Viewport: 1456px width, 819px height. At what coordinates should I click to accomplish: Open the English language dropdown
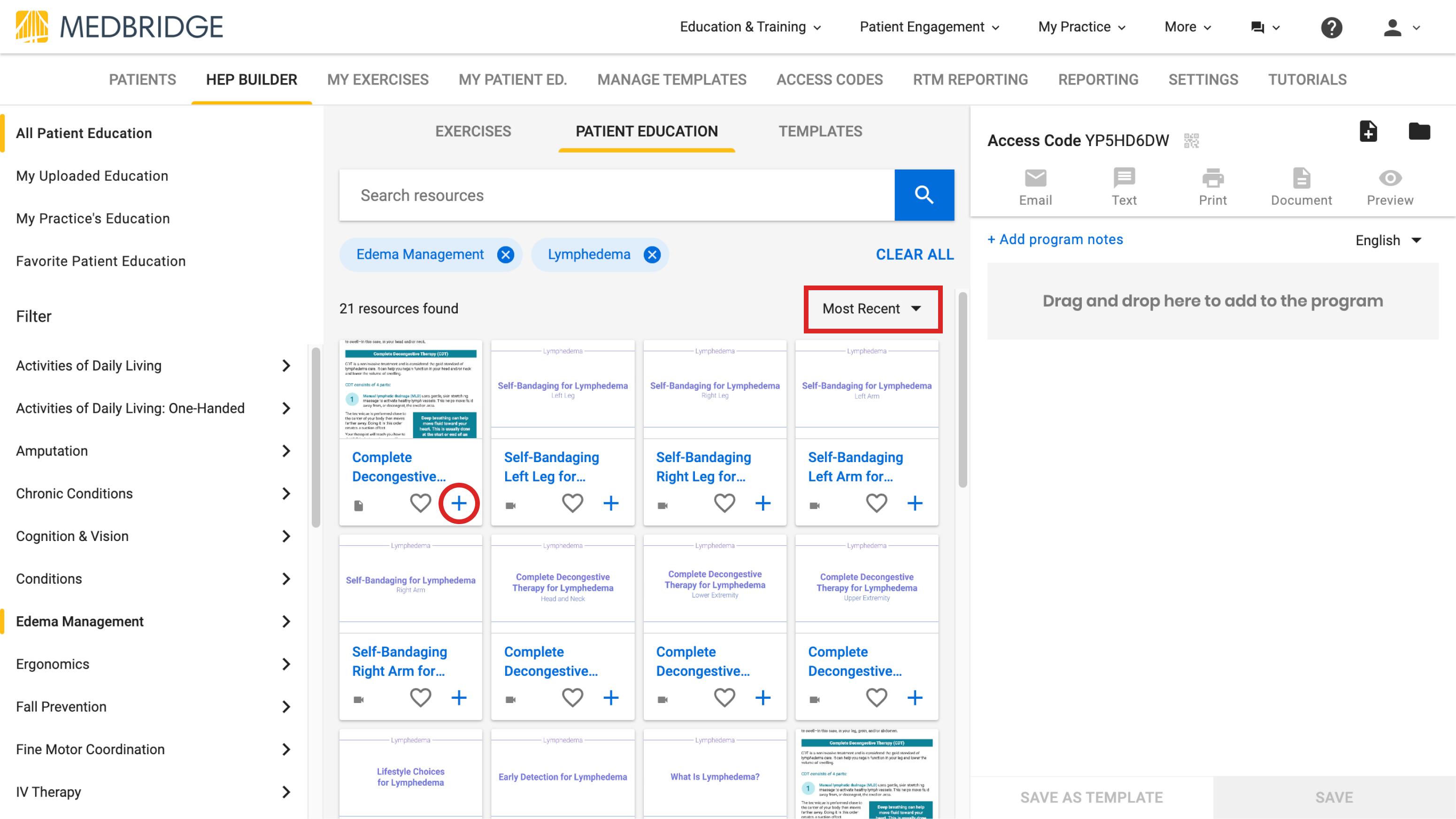[x=1388, y=240]
